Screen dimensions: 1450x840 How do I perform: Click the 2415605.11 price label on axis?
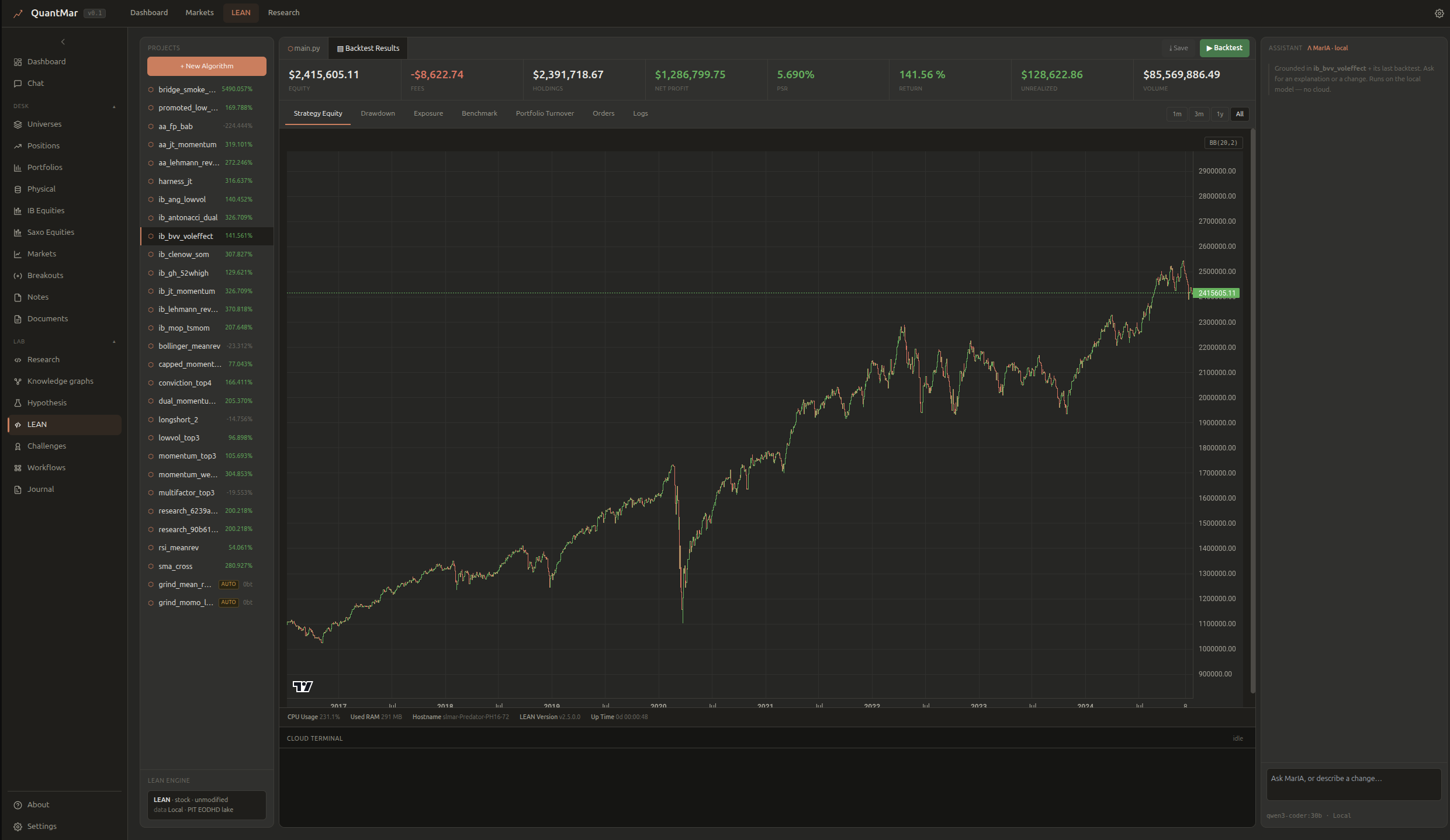1216,293
